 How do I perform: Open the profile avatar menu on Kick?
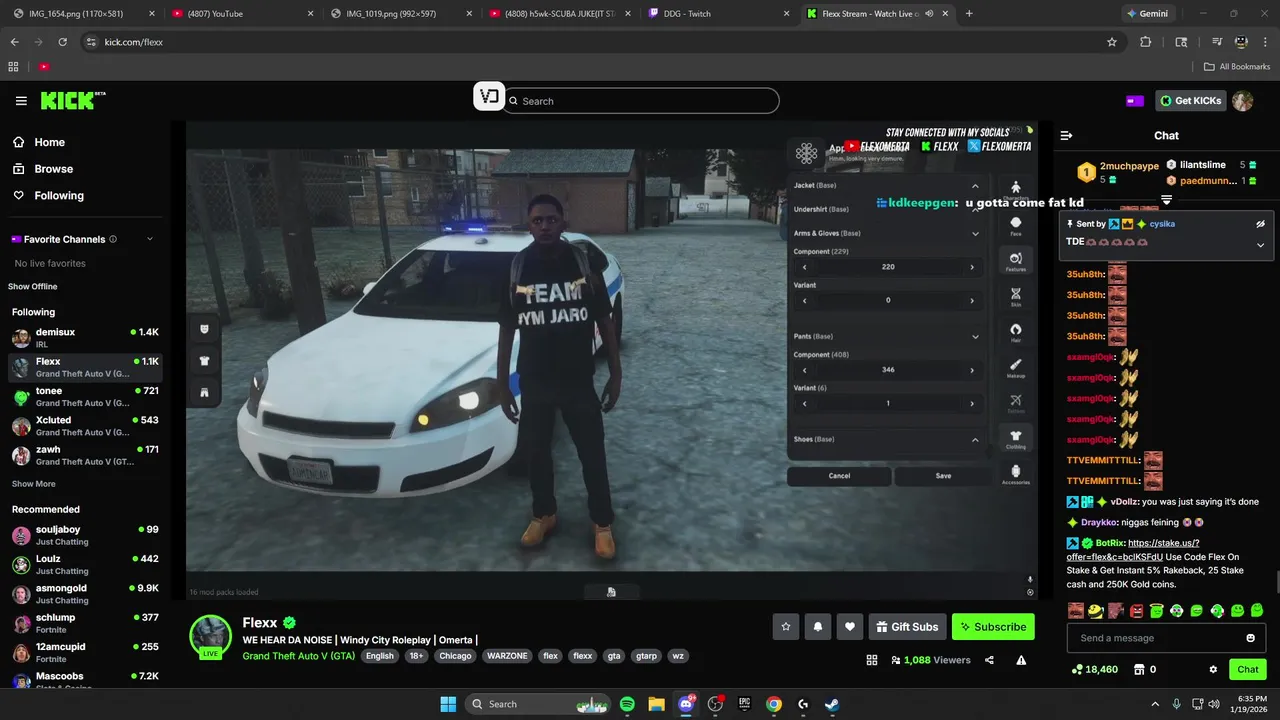coord(1242,101)
